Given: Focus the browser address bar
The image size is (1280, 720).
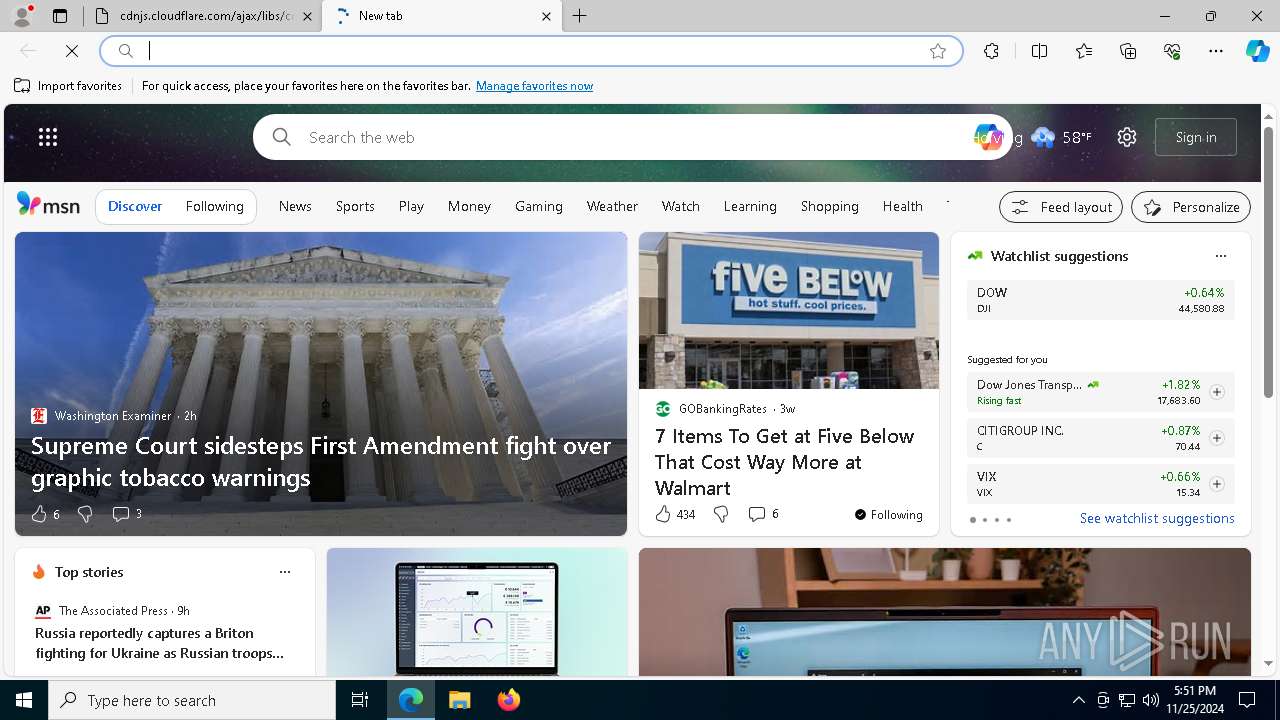Looking at the screenshot, I should pos(530,51).
